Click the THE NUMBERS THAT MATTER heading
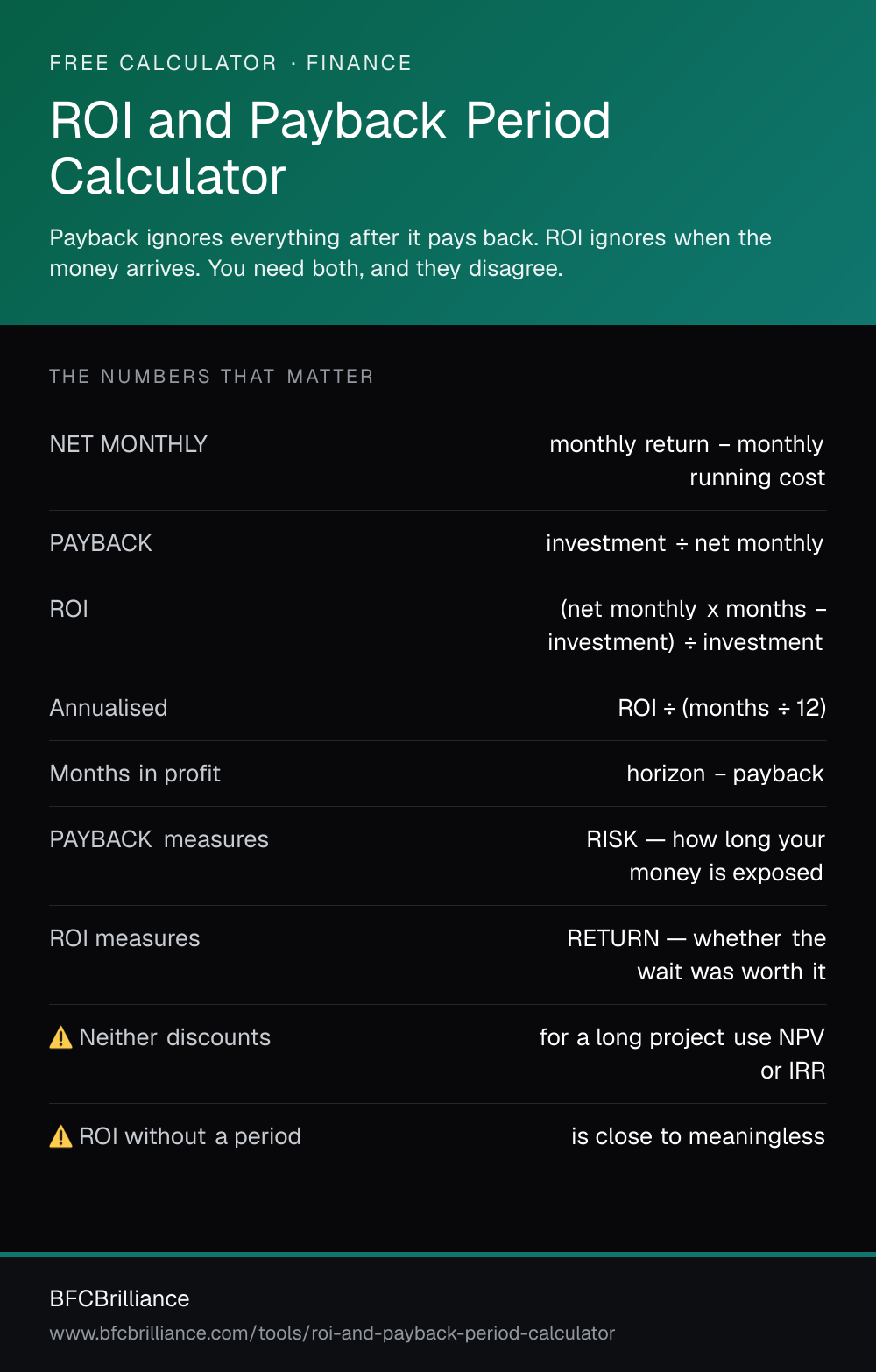876x1372 pixels. (211, 377)
